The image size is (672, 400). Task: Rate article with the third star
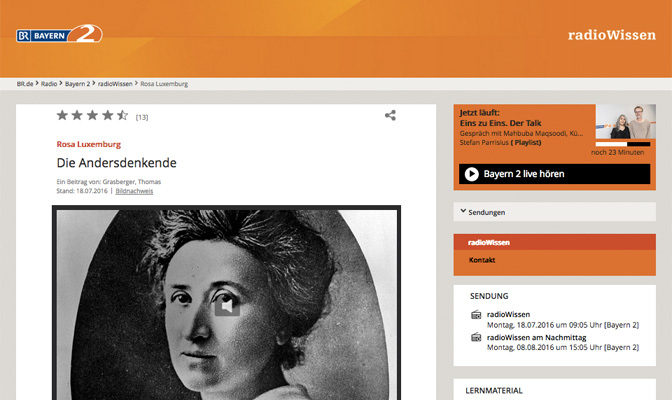tap(92, 115)
